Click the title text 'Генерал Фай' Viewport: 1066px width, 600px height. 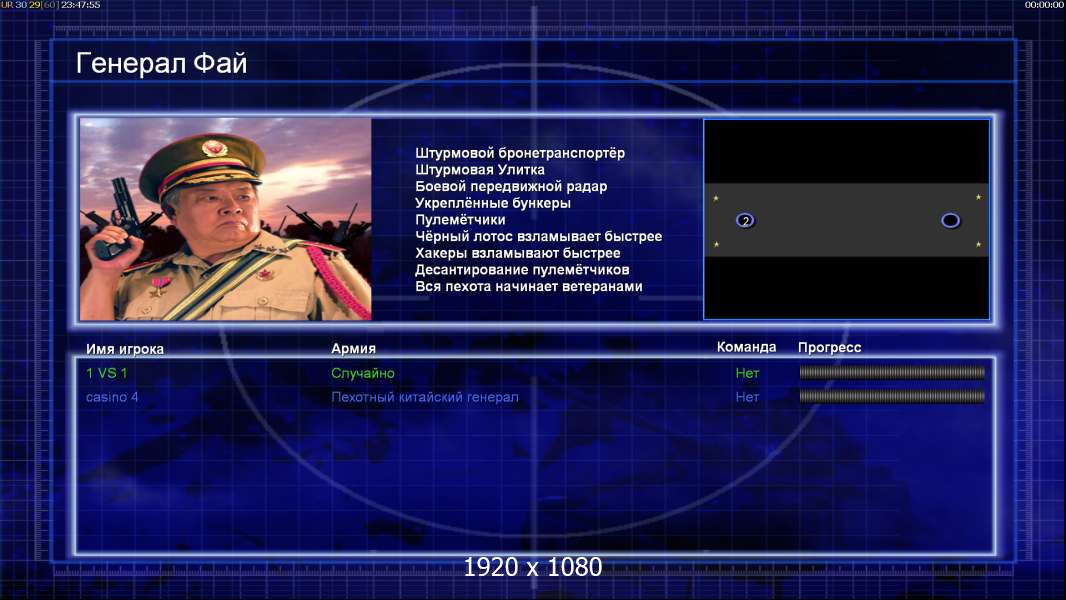tap(161, 63)
